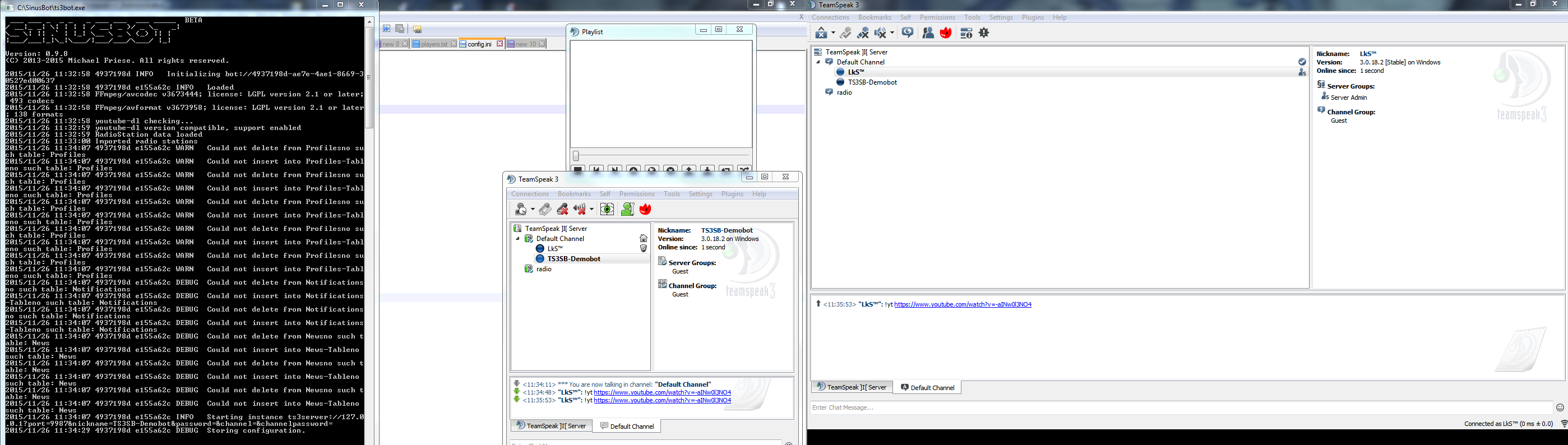Screen dimensions: 1568x445
Task: Click the red plugin icon in Demobot TeamSpeak toolbar
Action: click(645, 210)
